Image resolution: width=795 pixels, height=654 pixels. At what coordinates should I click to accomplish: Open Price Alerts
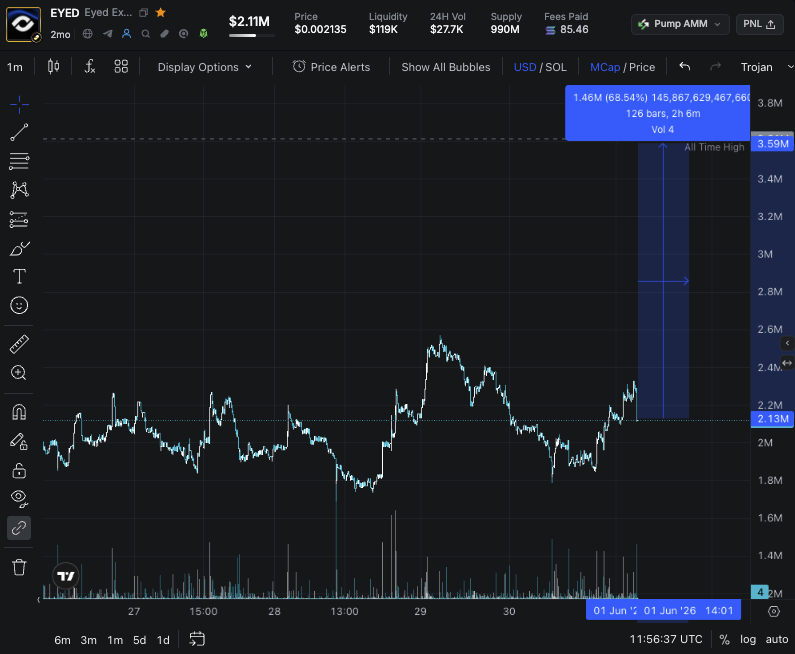[x=332, y=67]
